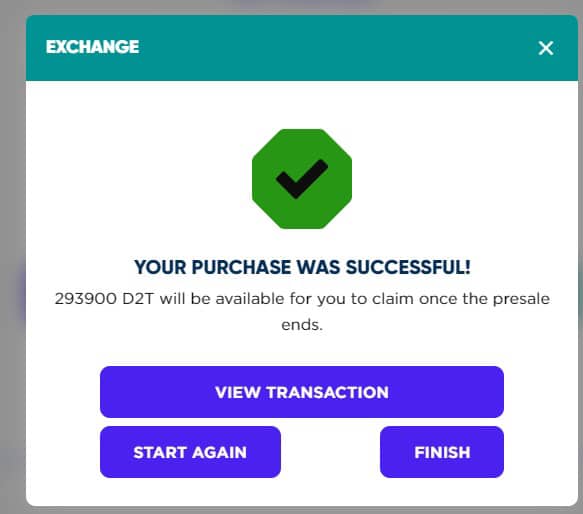583x514 pixels.
Task: Click the word 'ends.' in the message
Action: [302, 325]
